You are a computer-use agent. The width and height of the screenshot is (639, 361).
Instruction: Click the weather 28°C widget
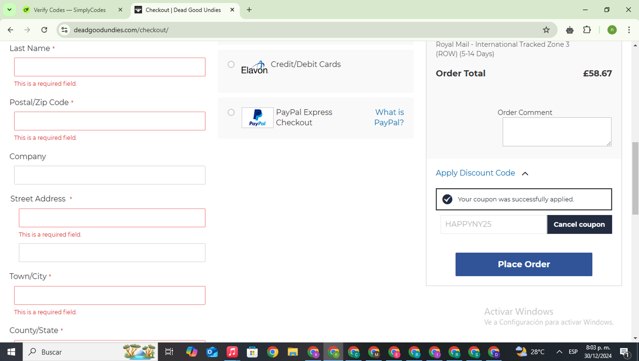pos(530,352)
